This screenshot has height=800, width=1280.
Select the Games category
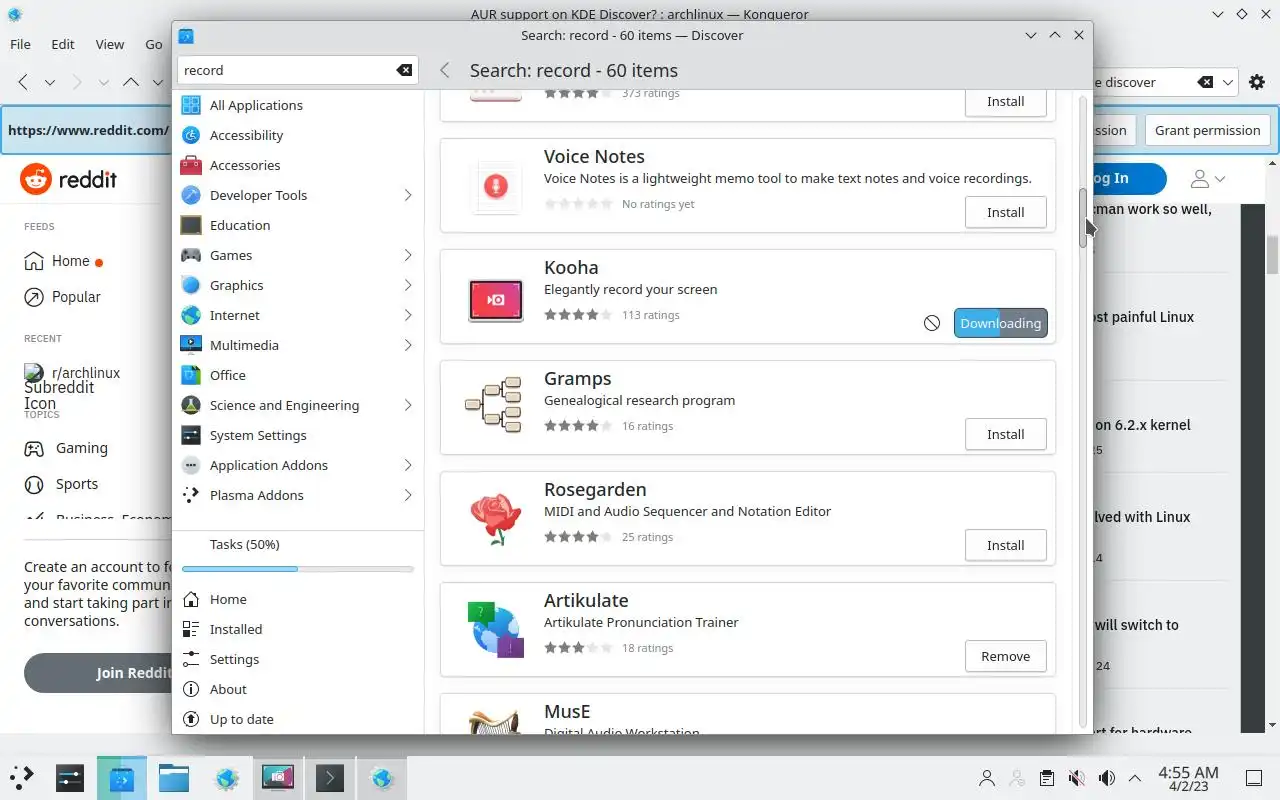(x=298, y=255)
